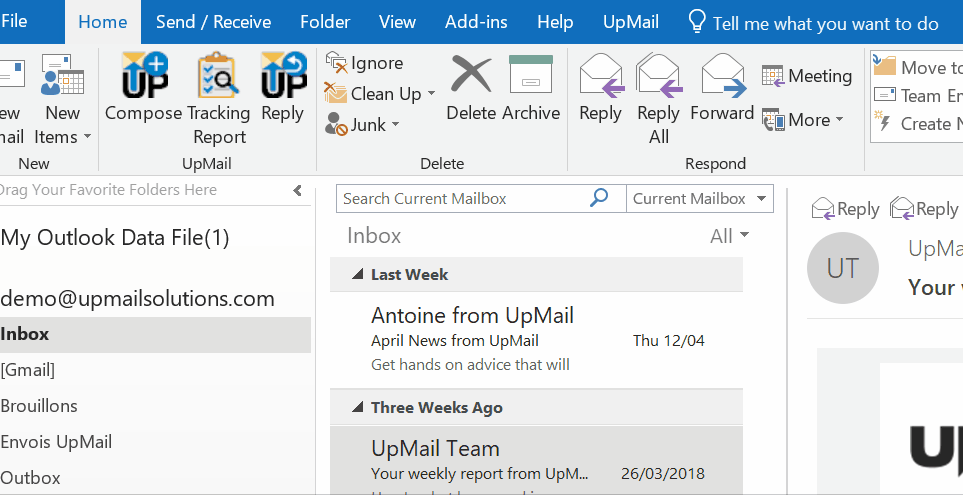Click the Team Email quick step

point(918,95)
